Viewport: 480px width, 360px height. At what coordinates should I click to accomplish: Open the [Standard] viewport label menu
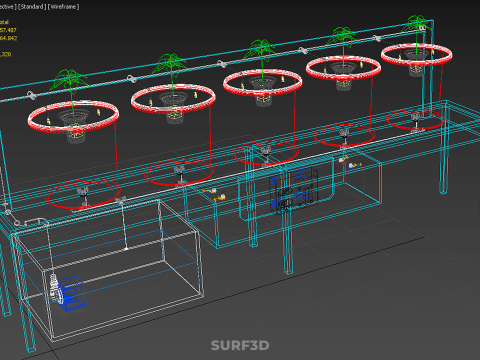pos(32,7)
